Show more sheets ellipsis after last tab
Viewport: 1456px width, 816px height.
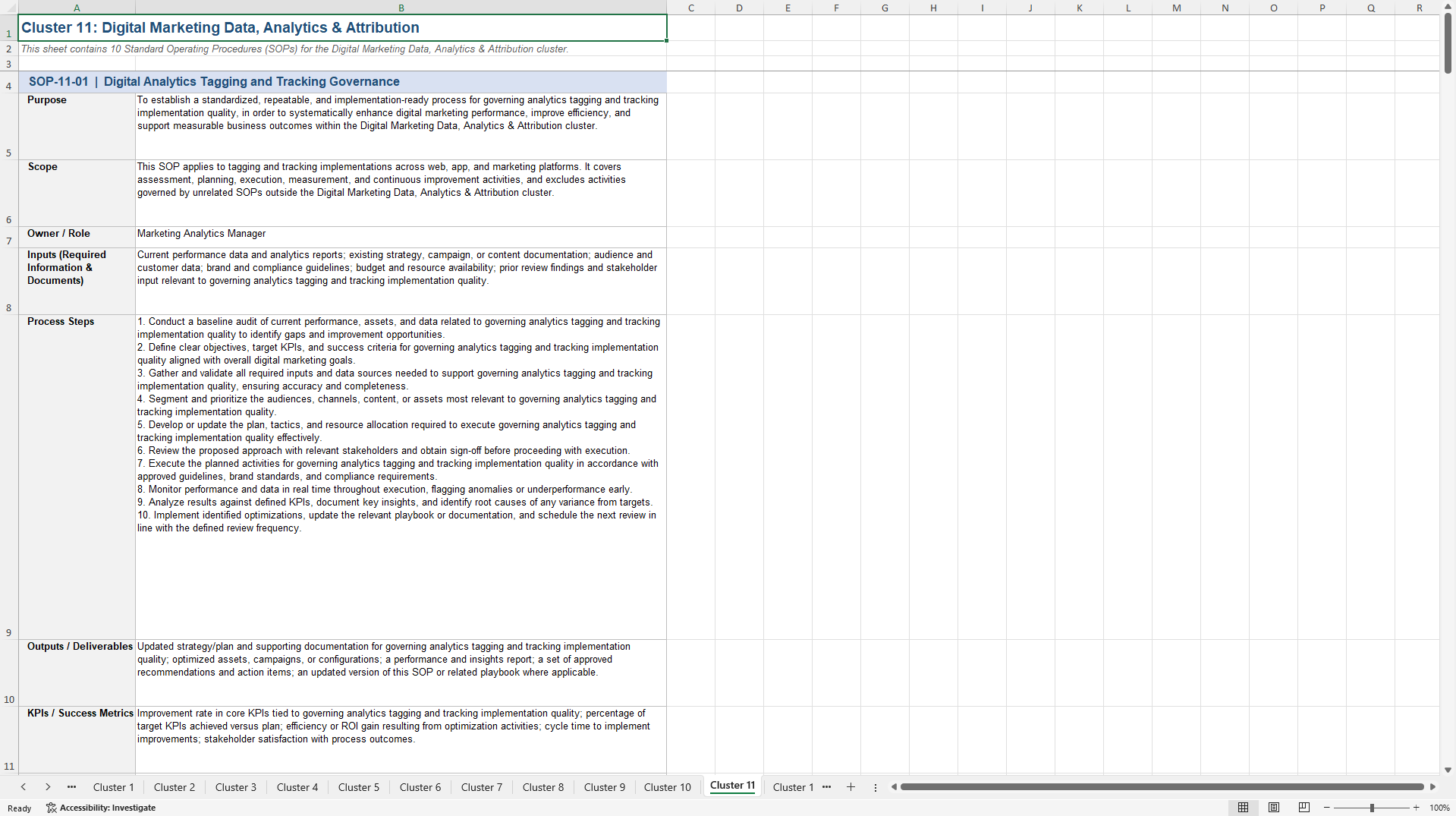point(827,787)
